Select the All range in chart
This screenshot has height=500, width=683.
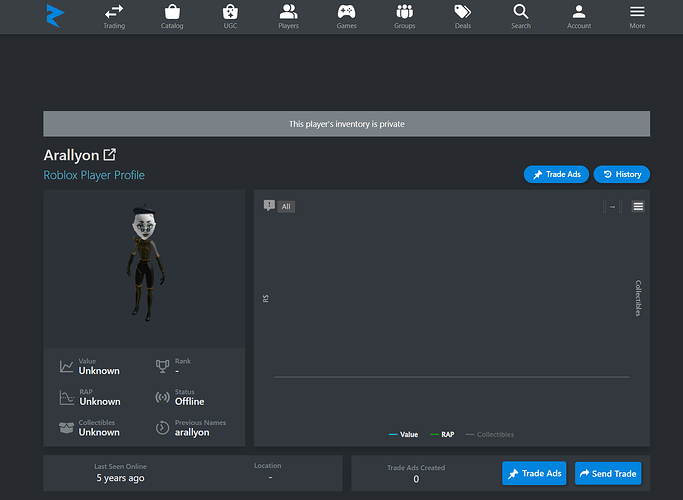point(286,206)
